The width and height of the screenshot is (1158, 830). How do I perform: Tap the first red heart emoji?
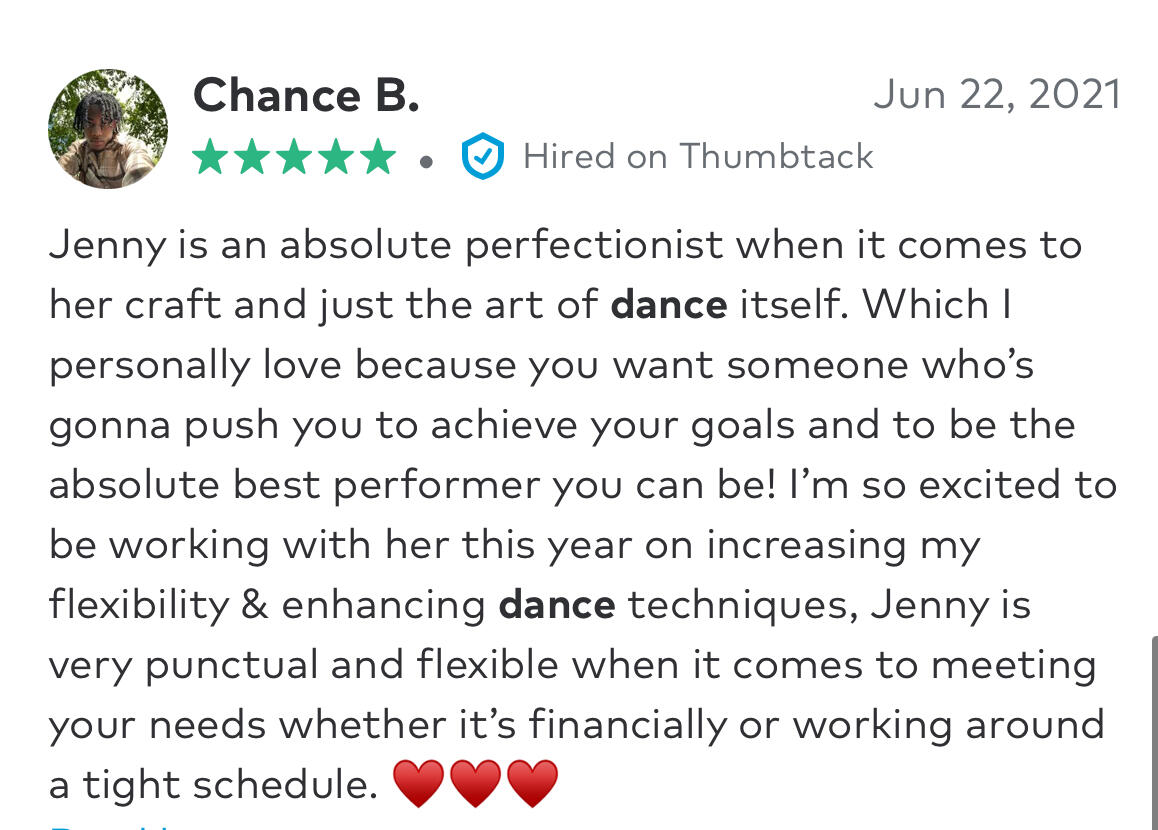(x=418, y=783)
